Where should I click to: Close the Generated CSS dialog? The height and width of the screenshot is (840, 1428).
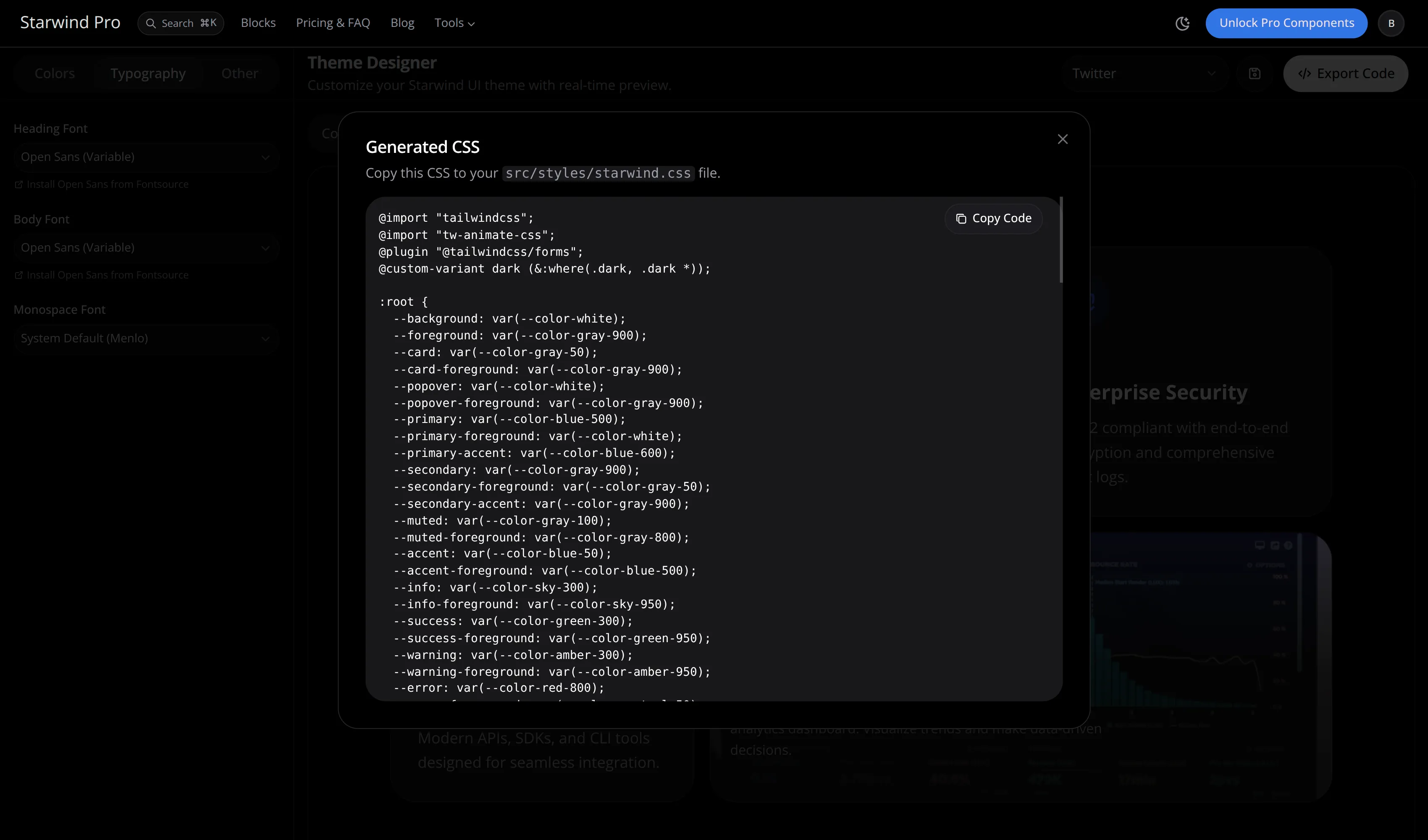point(1063,139)
